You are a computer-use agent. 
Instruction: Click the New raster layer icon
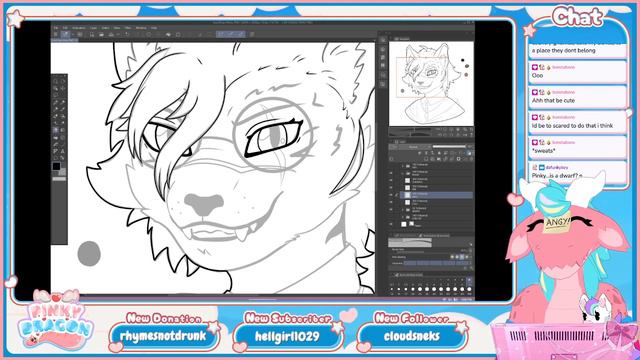pos(426,159)
